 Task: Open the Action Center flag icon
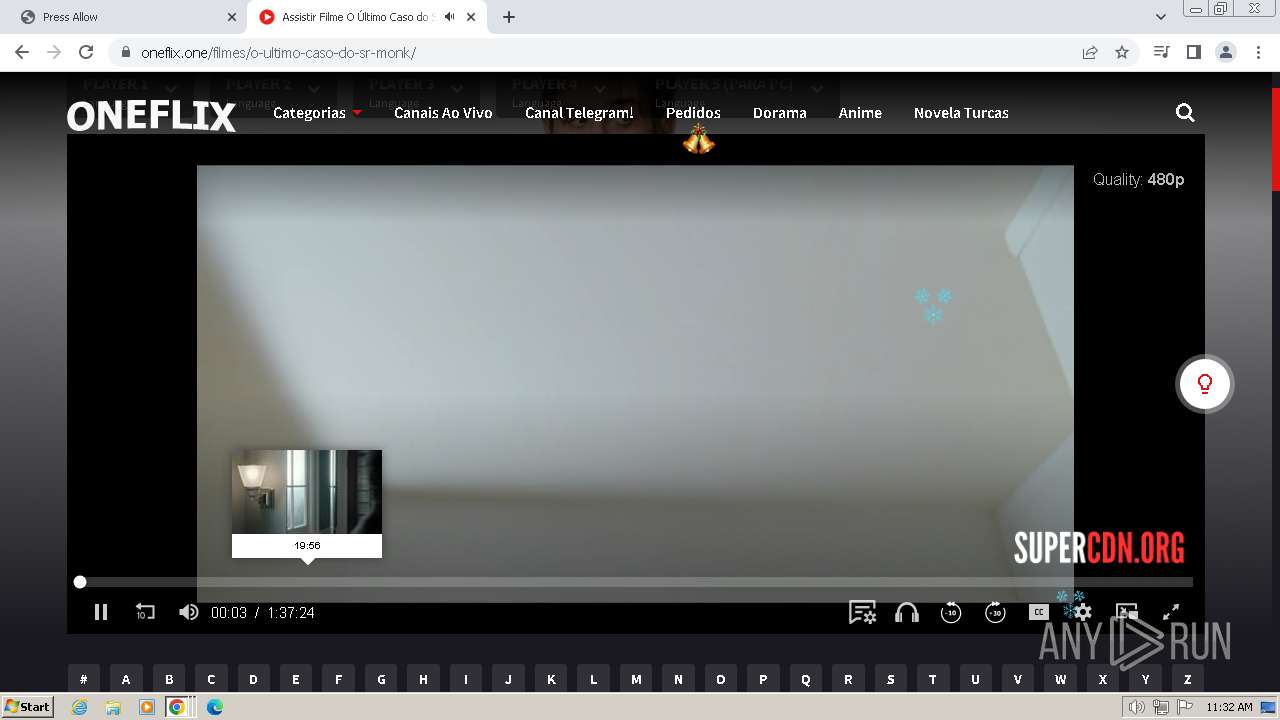click(1186, 707)
